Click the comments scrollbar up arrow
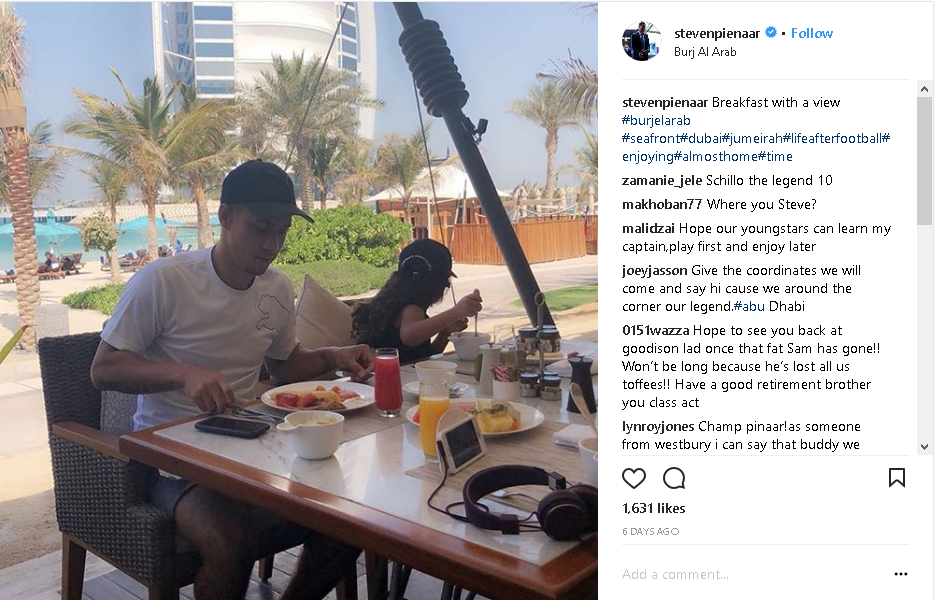The height and width of the screenshot is (600, 935). pyautogui.click(x=924, y=89)
